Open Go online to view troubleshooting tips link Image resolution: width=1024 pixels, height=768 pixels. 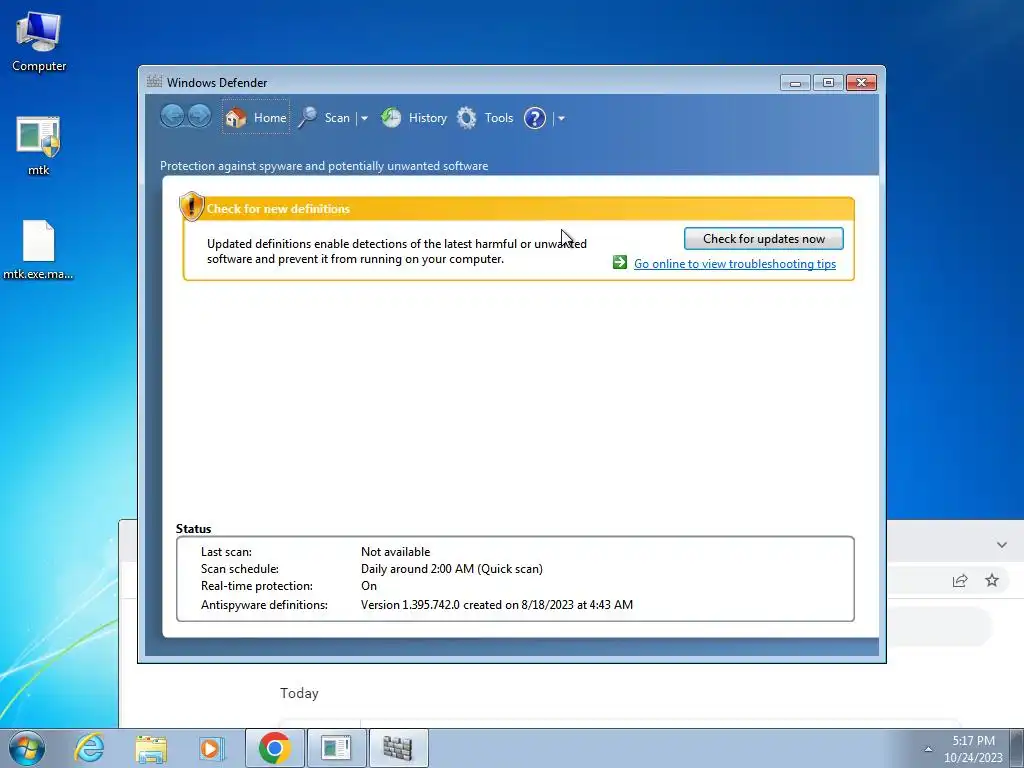click(x=735, y=264)
